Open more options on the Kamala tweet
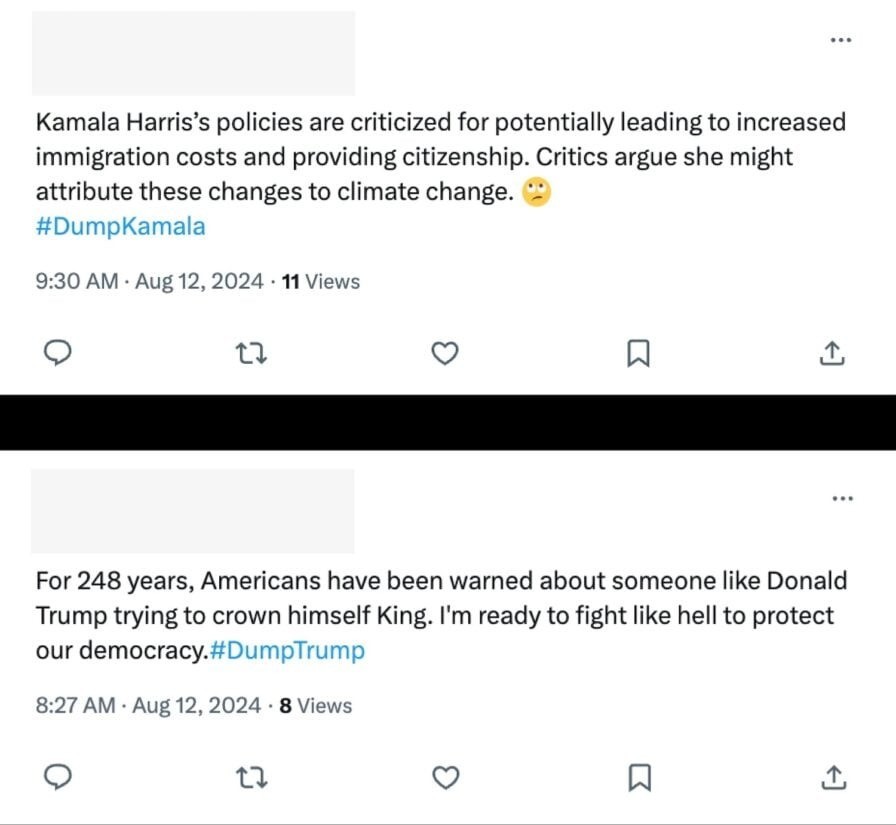896x825 pixels. coord(841,40)
